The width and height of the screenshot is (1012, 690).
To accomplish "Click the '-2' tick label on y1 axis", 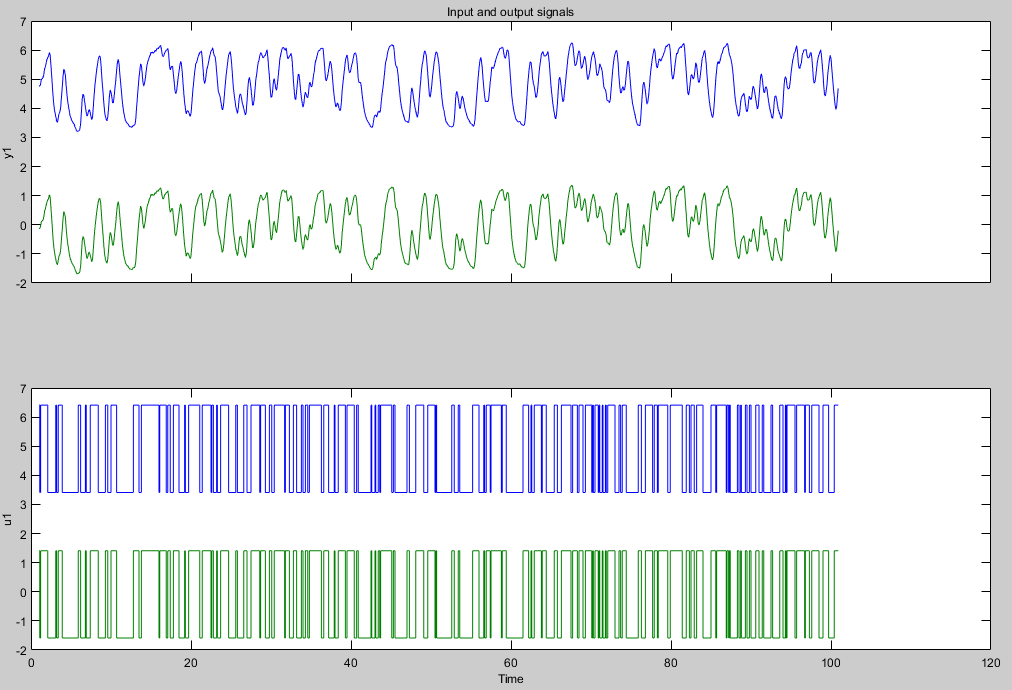I will [20, 282].
